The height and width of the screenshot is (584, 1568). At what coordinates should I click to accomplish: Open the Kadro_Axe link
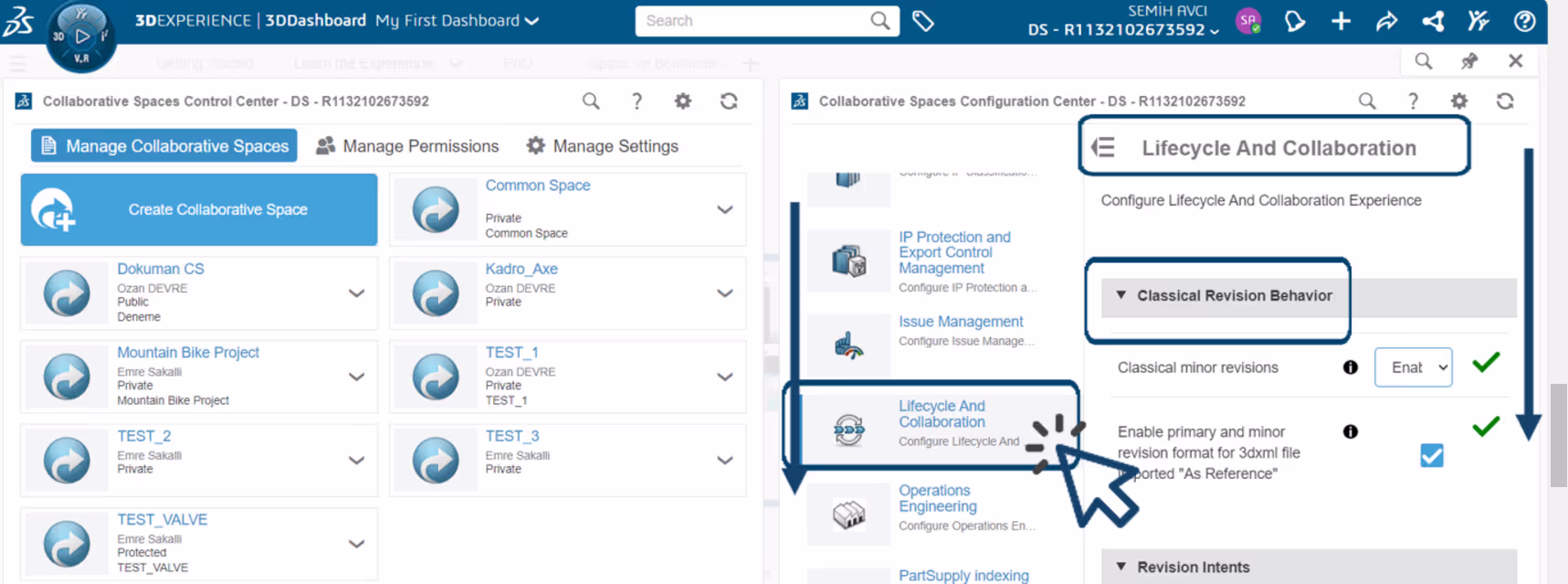coord(521,269)
